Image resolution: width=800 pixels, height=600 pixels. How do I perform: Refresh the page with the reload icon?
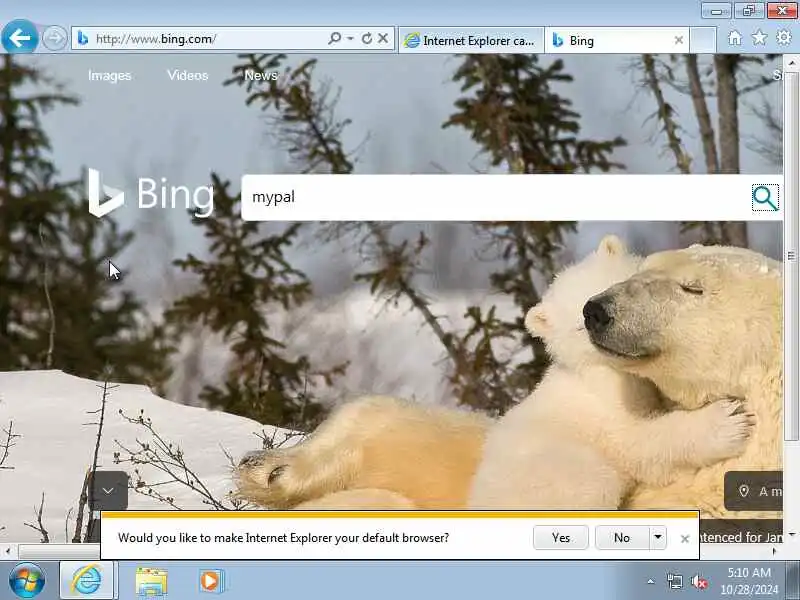(366, 38)
